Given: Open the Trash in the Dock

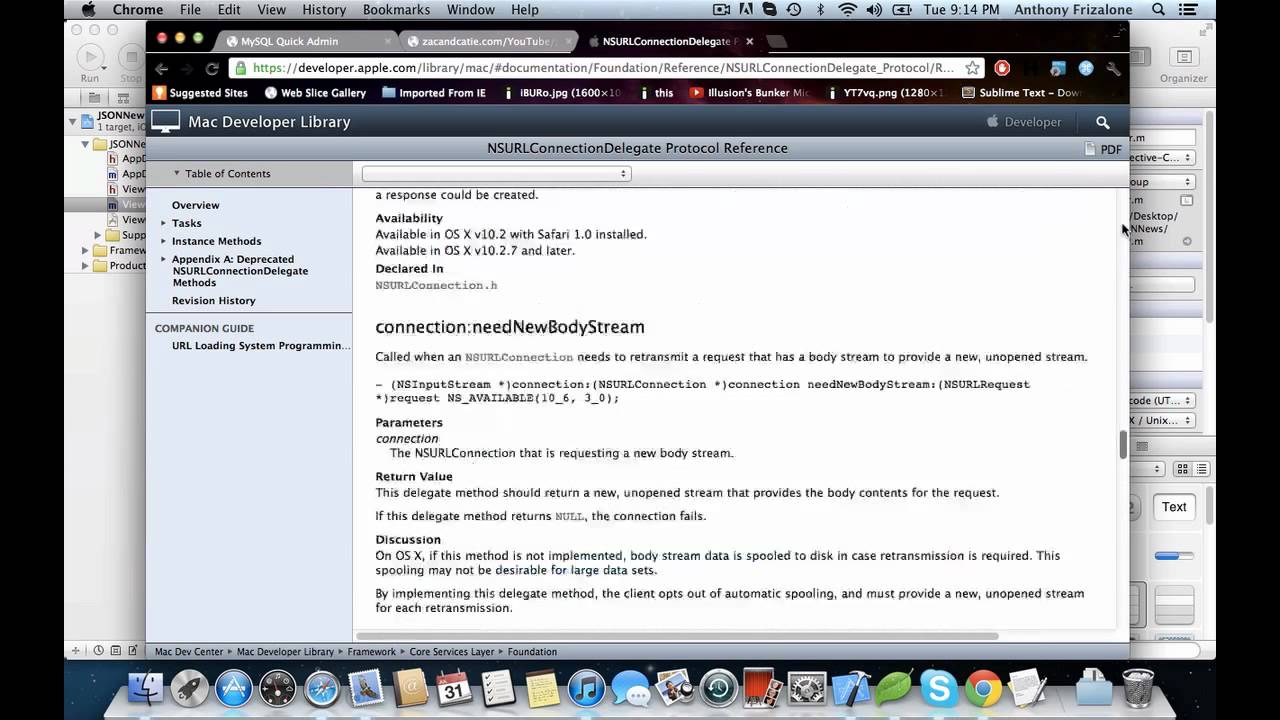Looking at the screenshot, I should pyautogui.click(x=1138, y=688).
